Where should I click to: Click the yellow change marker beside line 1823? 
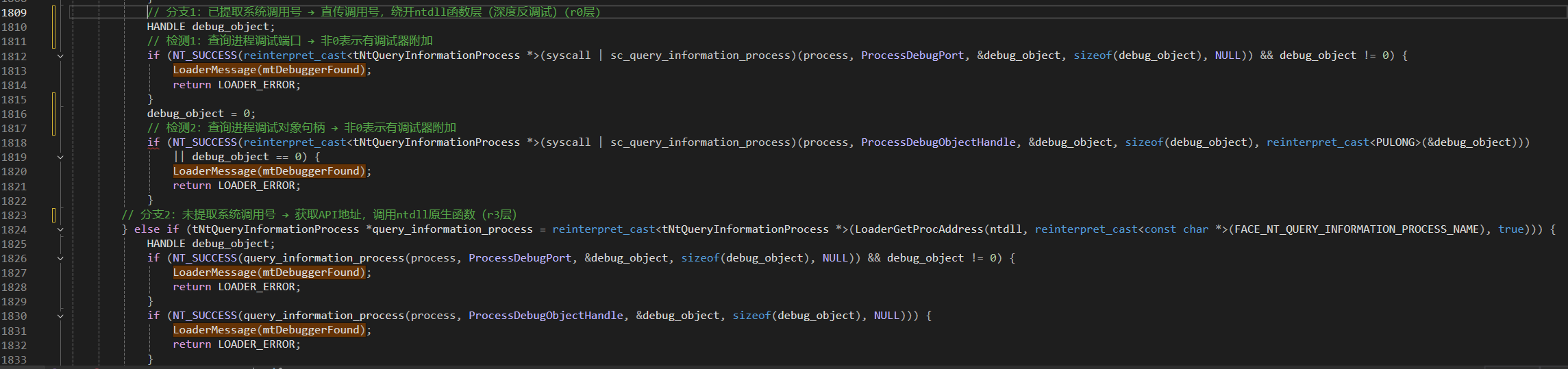pos(53,215)
